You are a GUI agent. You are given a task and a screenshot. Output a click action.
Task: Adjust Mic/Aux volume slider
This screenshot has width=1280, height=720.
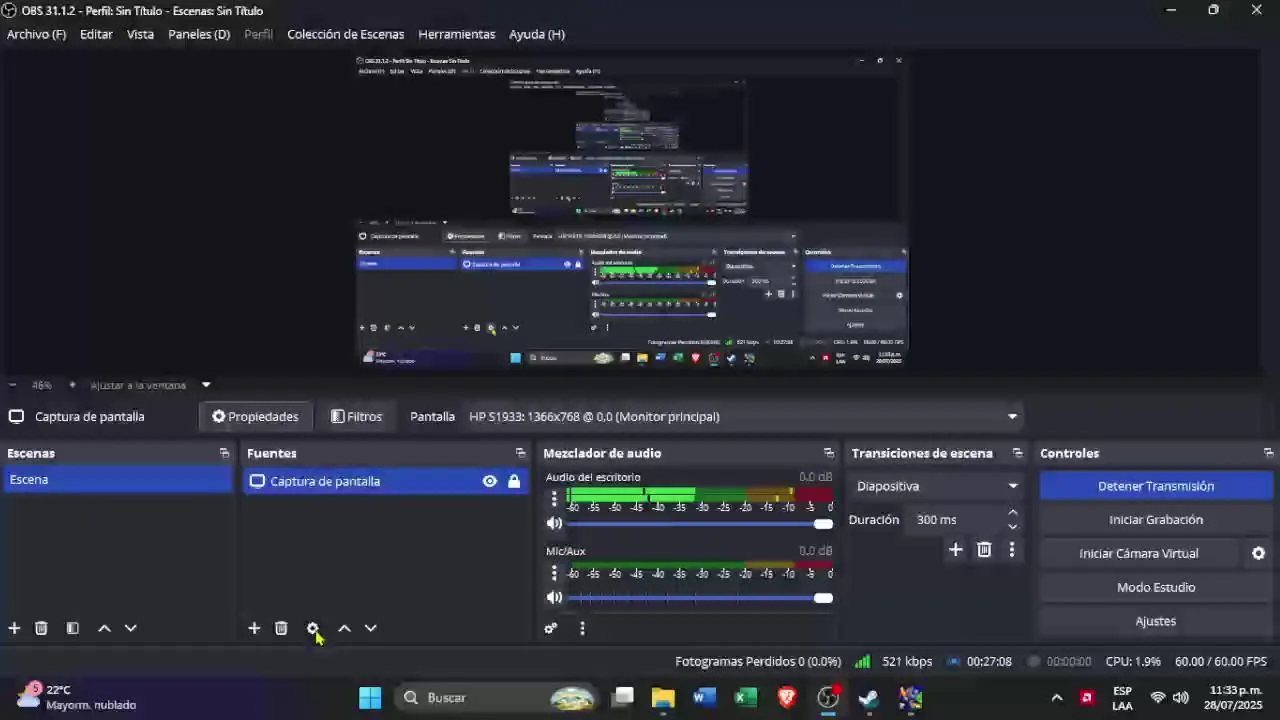(700, 598)
